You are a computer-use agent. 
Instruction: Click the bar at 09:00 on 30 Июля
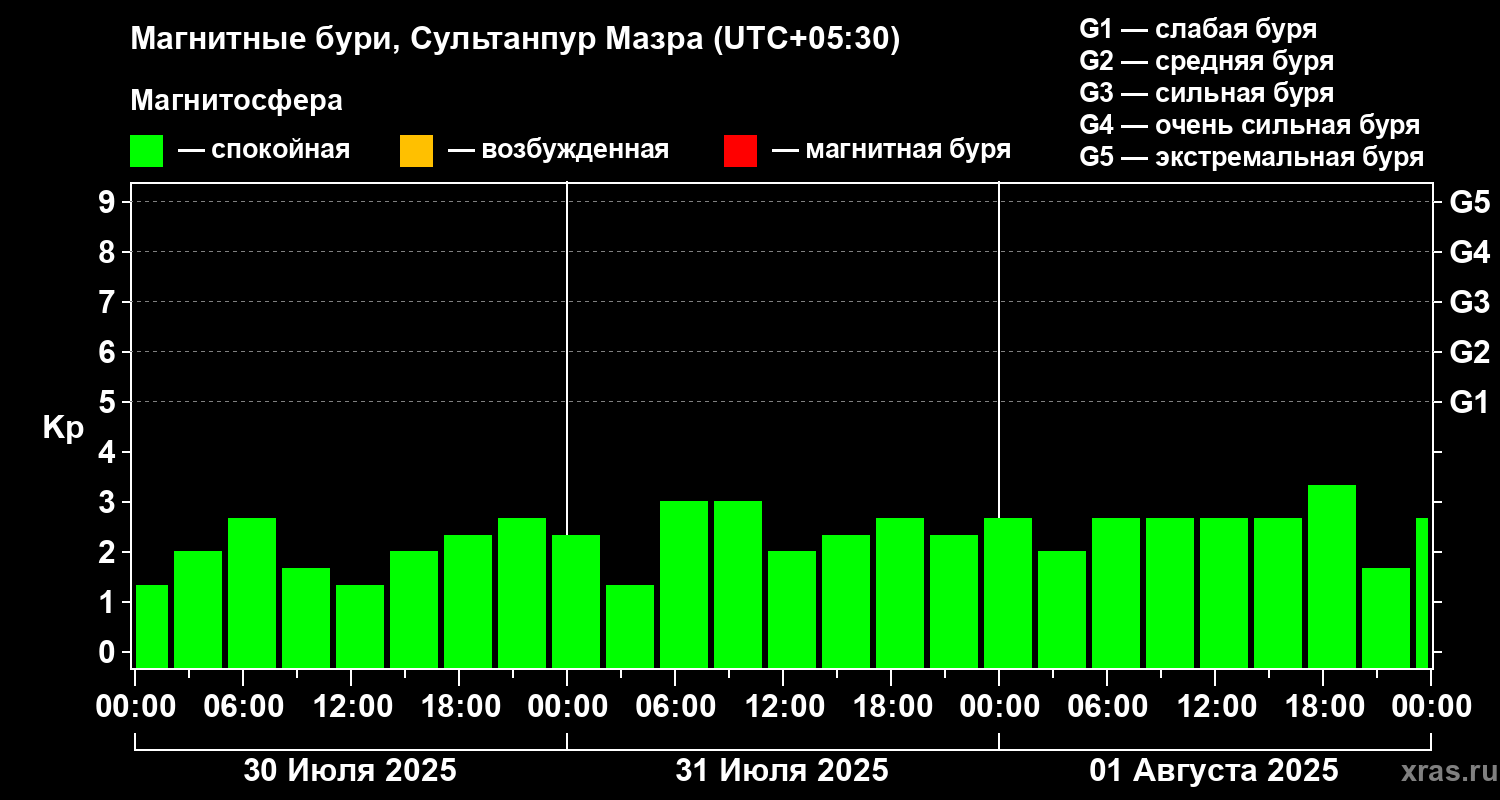pyautogui.click(x=306, y=618)
